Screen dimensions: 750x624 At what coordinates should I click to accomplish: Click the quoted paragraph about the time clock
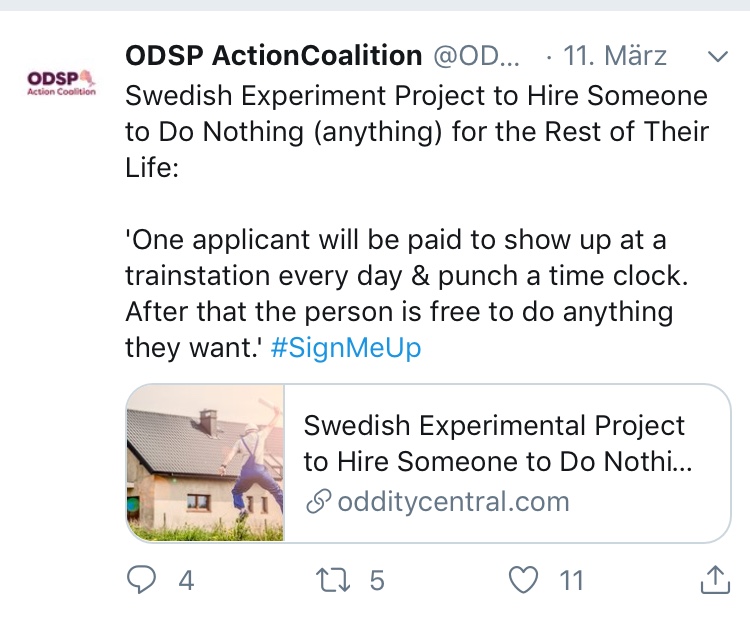pos(400,294)
